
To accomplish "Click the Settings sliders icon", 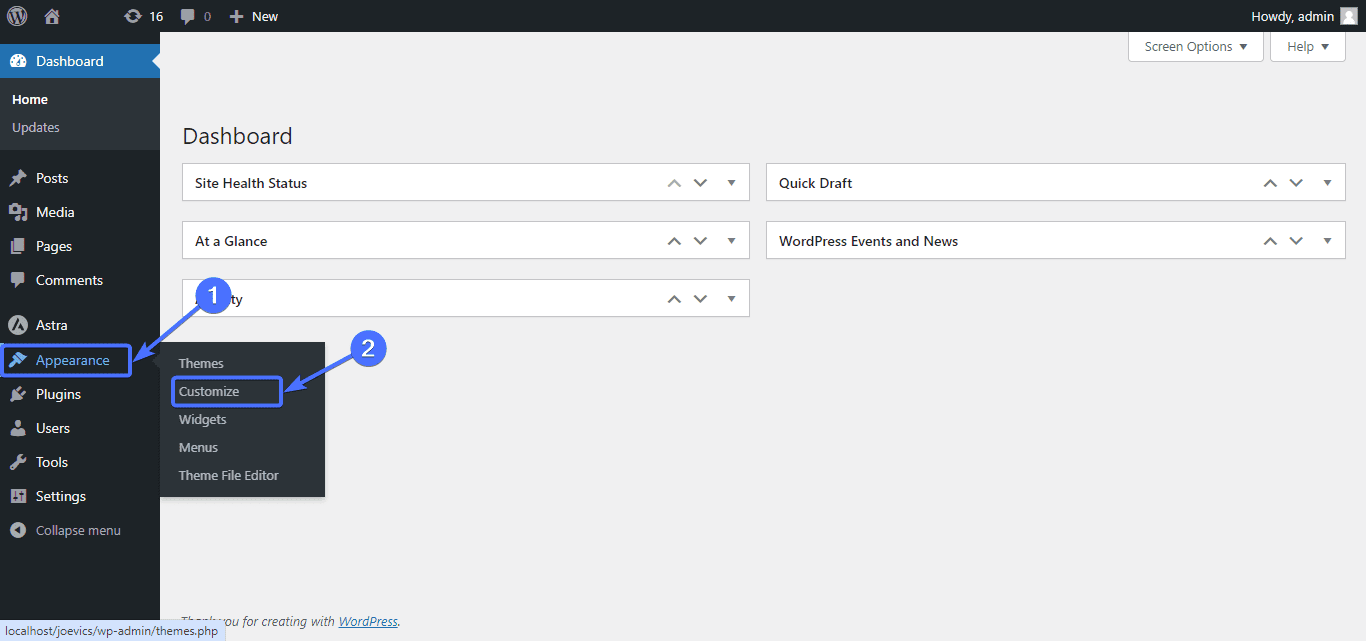I will pos(18,496).
